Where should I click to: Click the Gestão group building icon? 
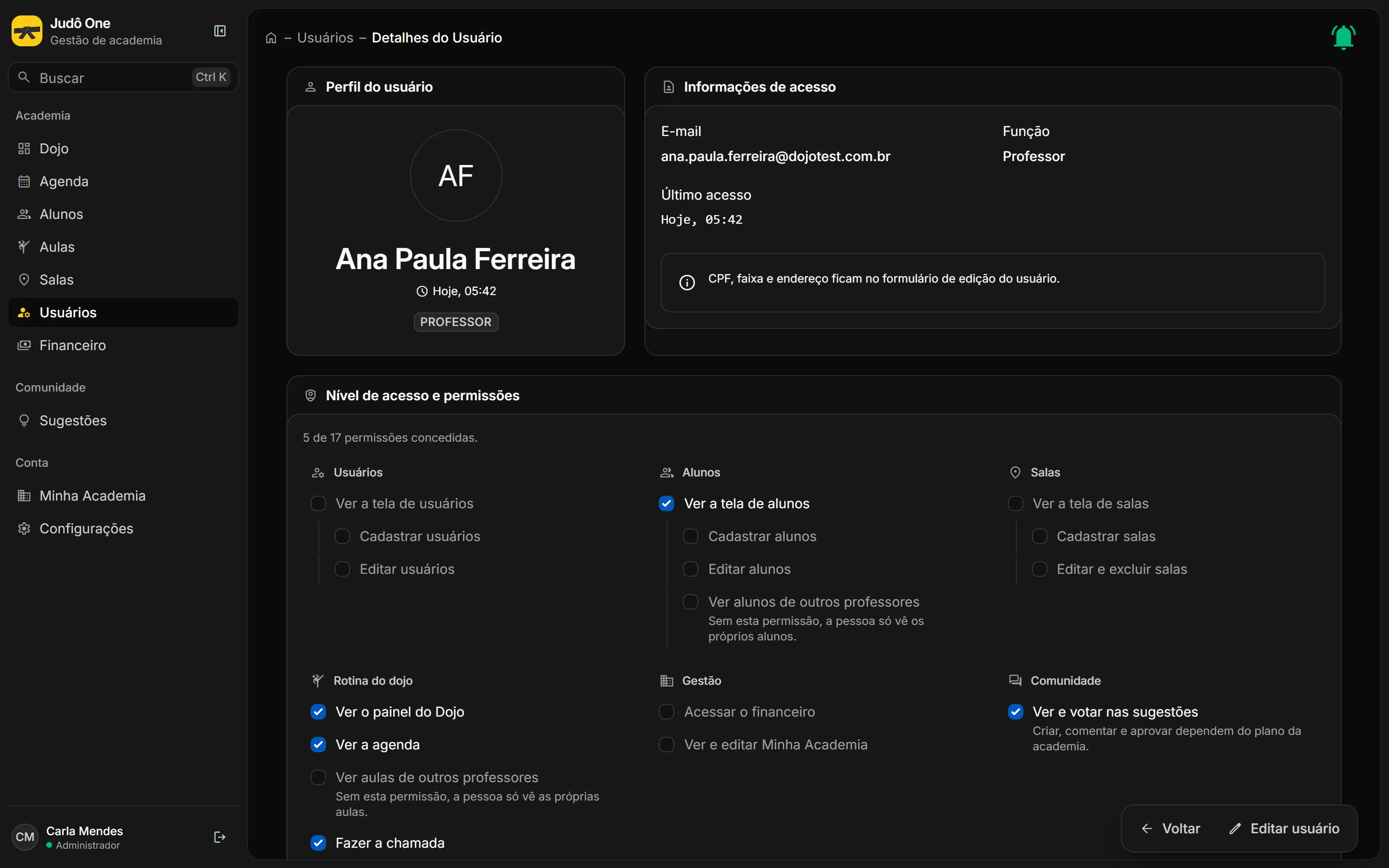(x=667, y=681)
